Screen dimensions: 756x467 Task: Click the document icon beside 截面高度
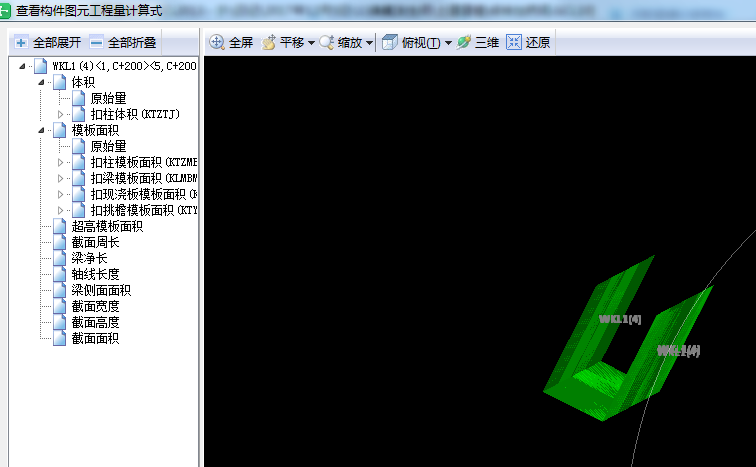tap(60, 322)
